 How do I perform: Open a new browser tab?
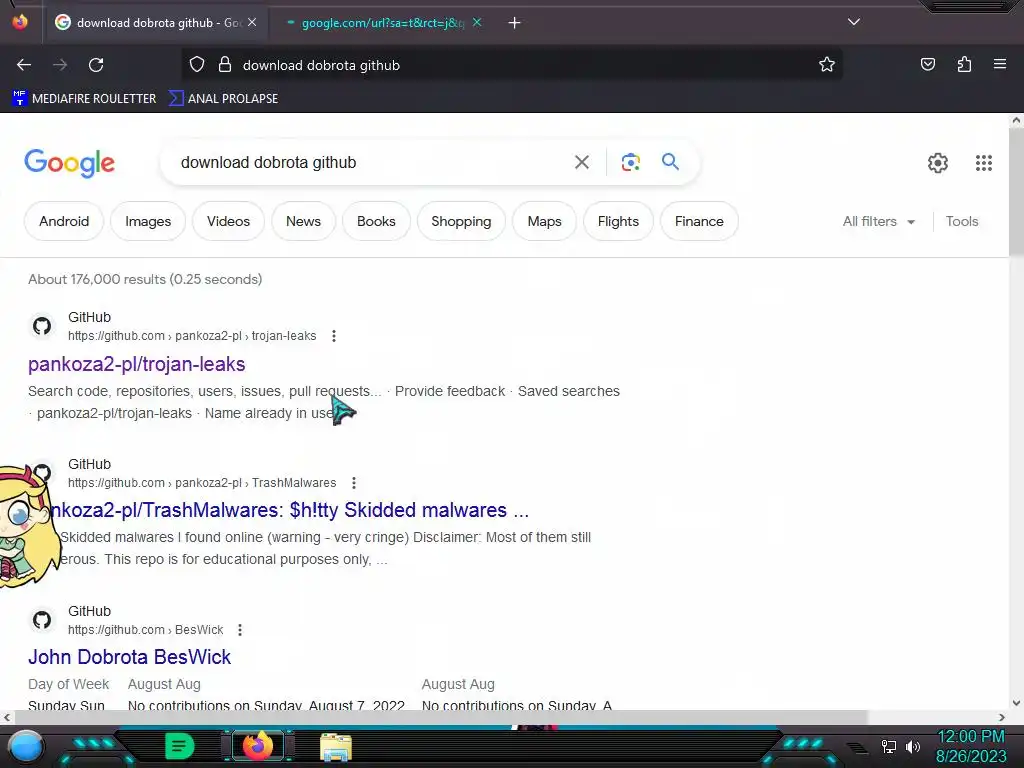514,23
